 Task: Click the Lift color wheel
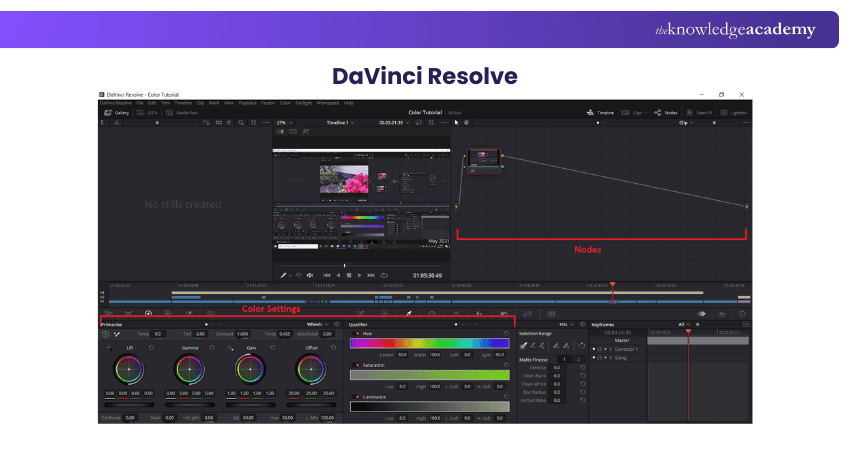(129, 369)
